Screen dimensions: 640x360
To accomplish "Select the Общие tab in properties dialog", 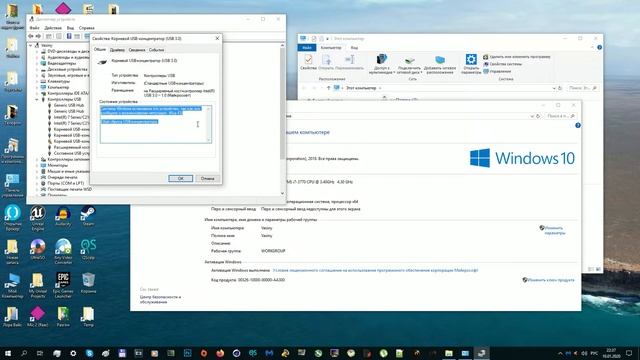I will point(100,49).
